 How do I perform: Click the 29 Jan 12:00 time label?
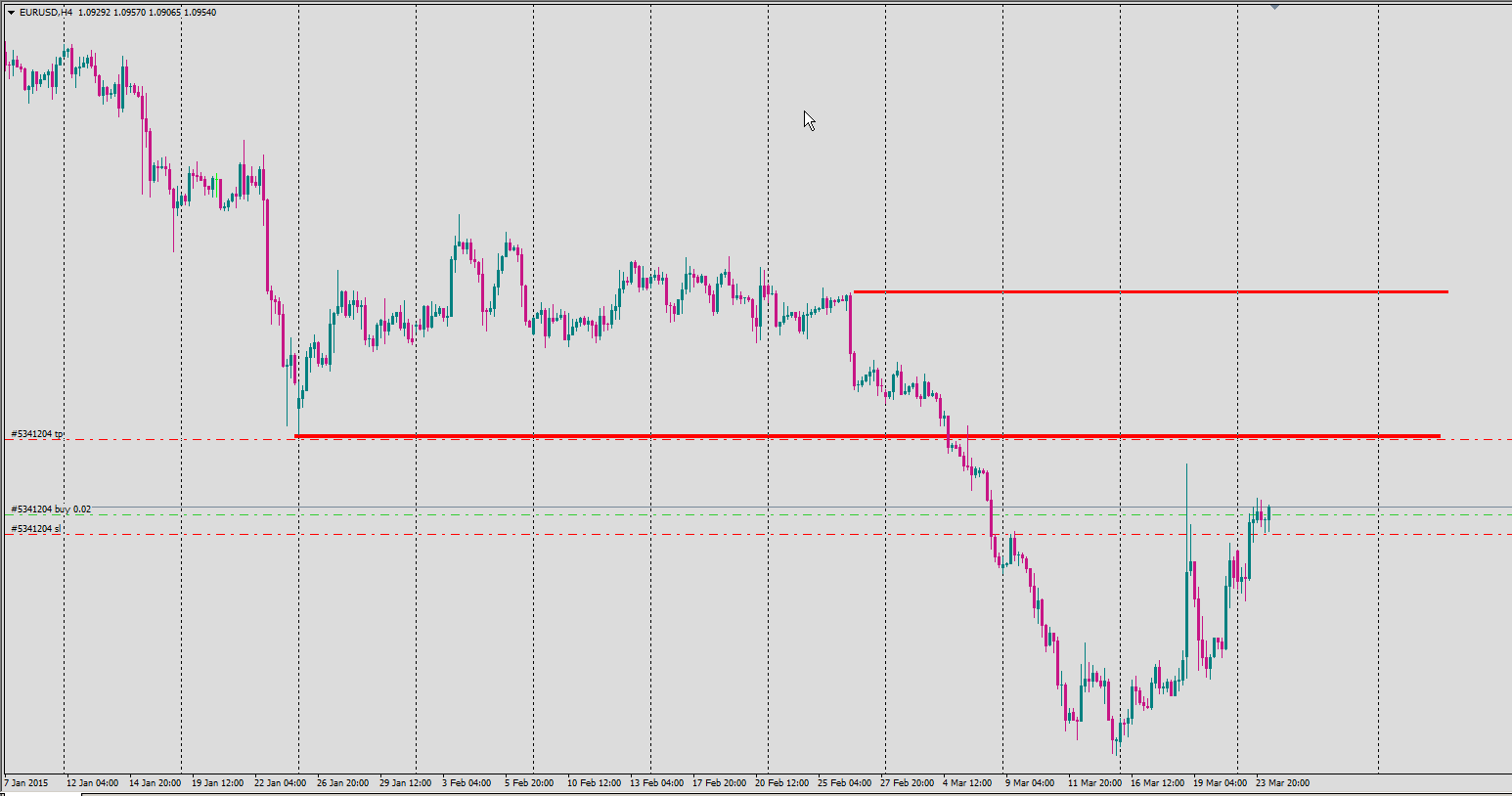(405, 782)
